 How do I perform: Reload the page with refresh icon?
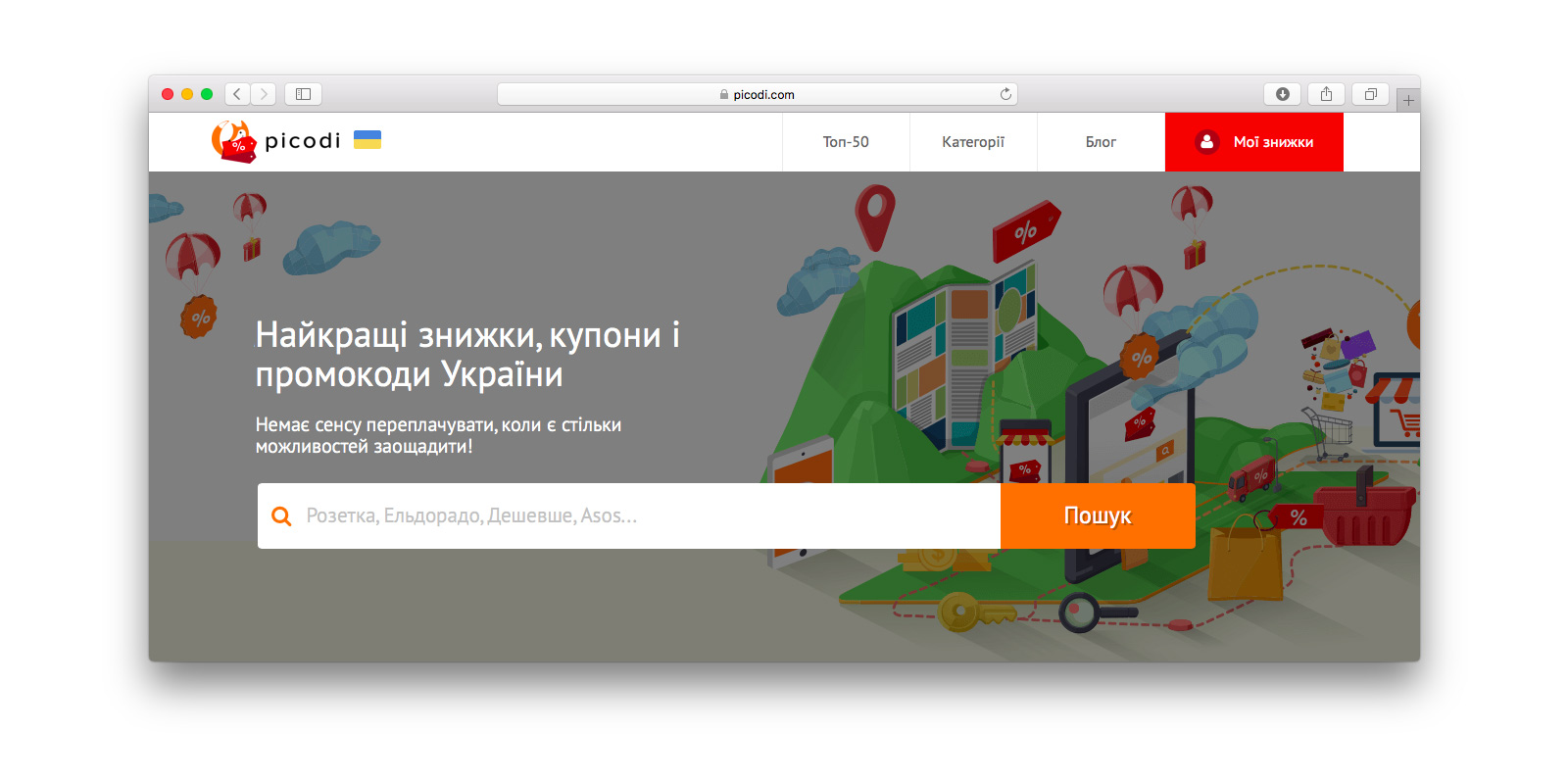coord(1005,94)
